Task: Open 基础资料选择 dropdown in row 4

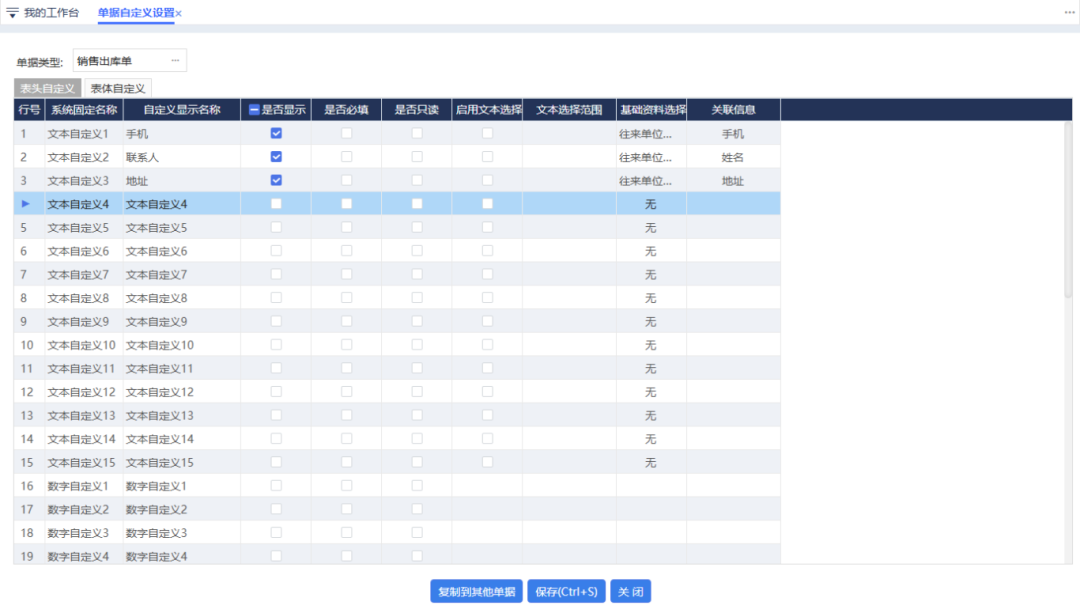Action: [650, 204]
